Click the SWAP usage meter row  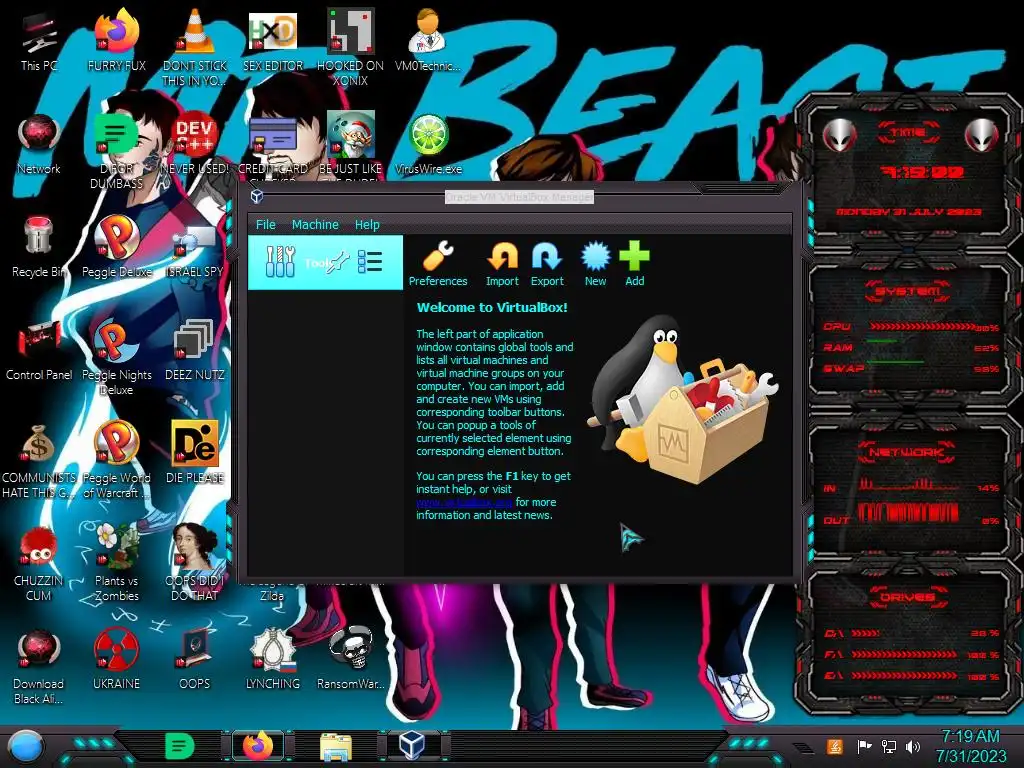910,368
